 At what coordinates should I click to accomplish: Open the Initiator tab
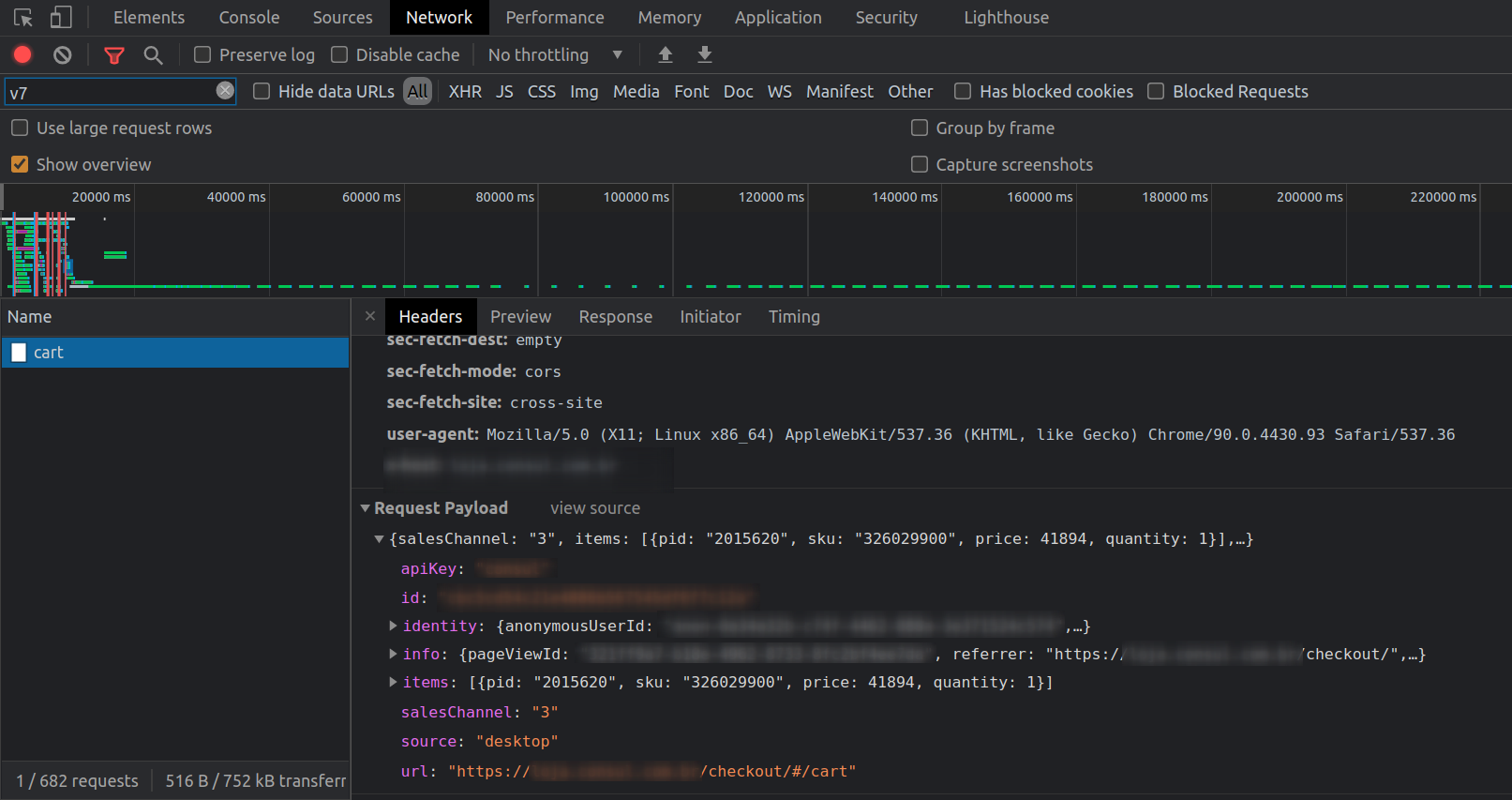click(711, 317)
